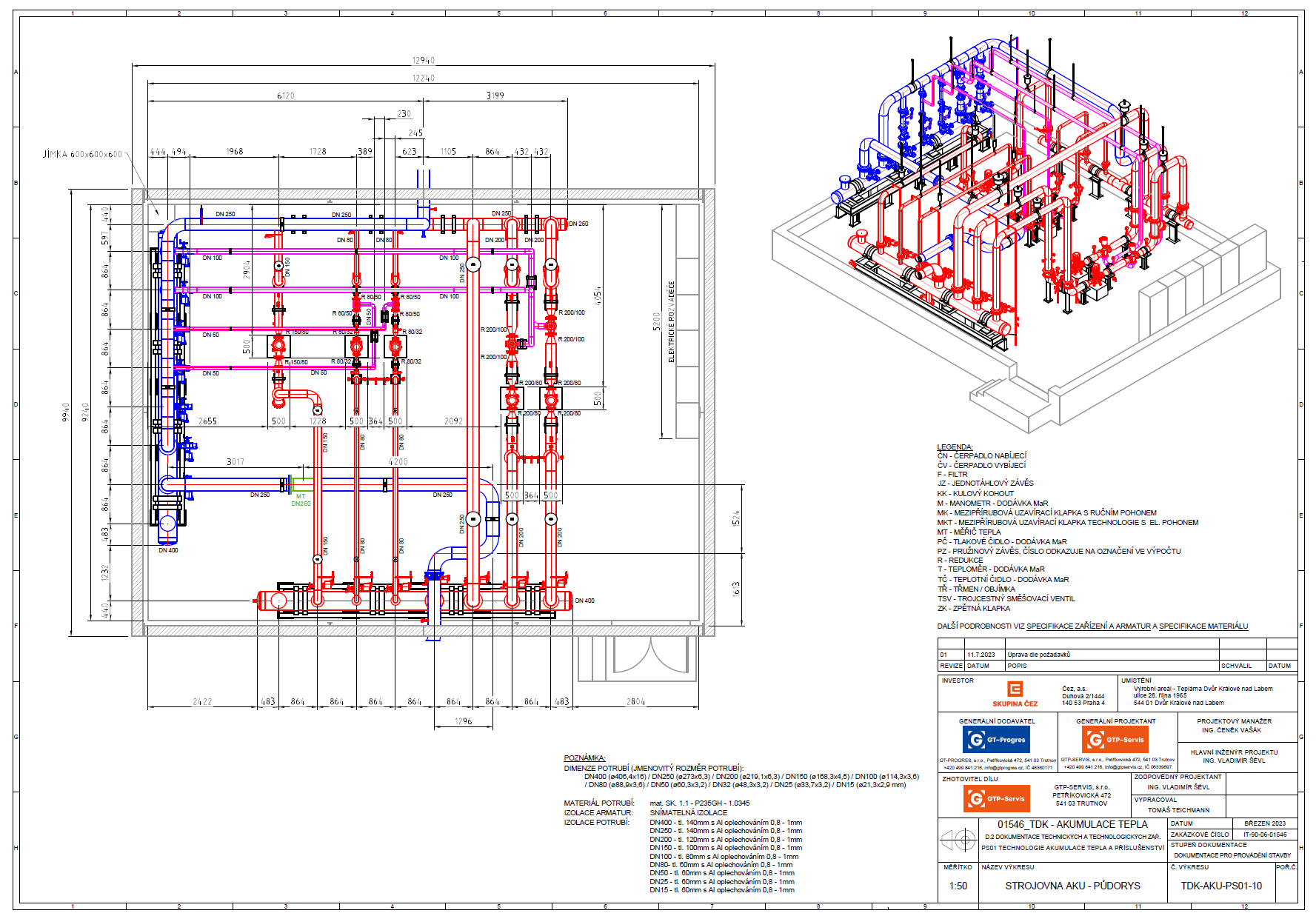This screenshot has height=916, width=1316.
Task: Click the DN 400 label by bottom collector
Action: (x=584, y=601)
